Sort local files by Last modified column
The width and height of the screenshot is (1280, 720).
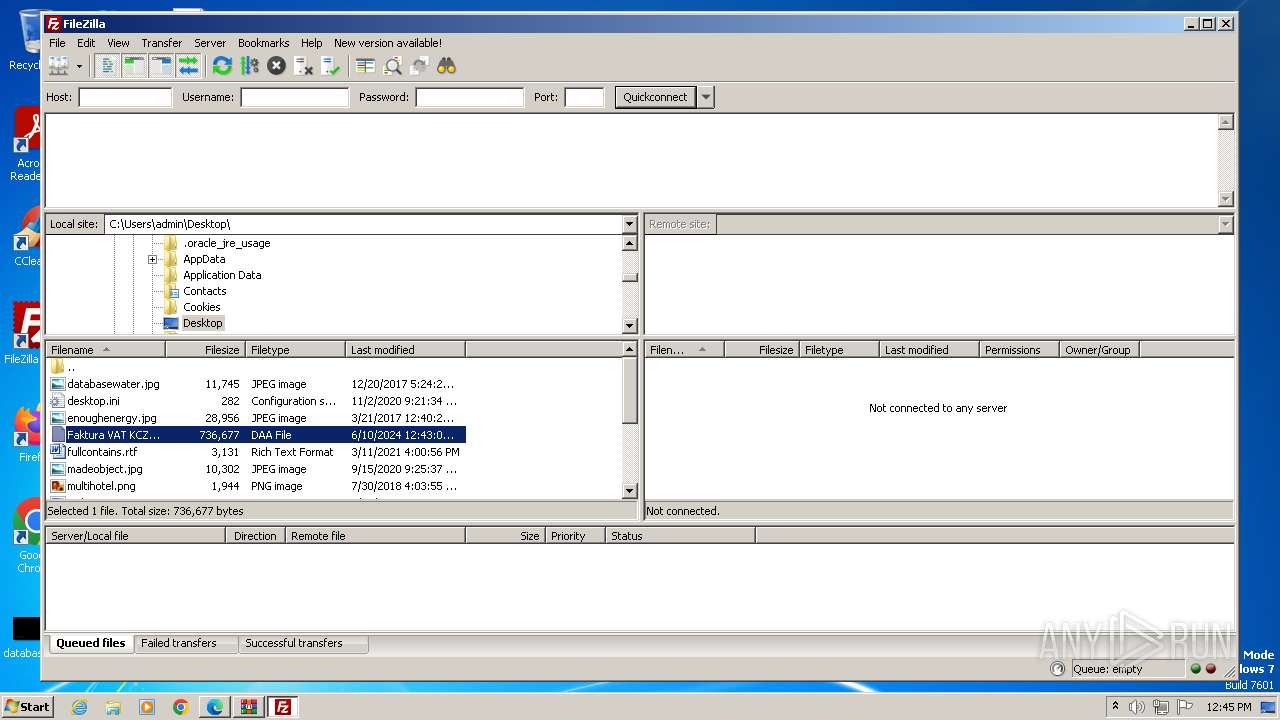tap(405, 350)
